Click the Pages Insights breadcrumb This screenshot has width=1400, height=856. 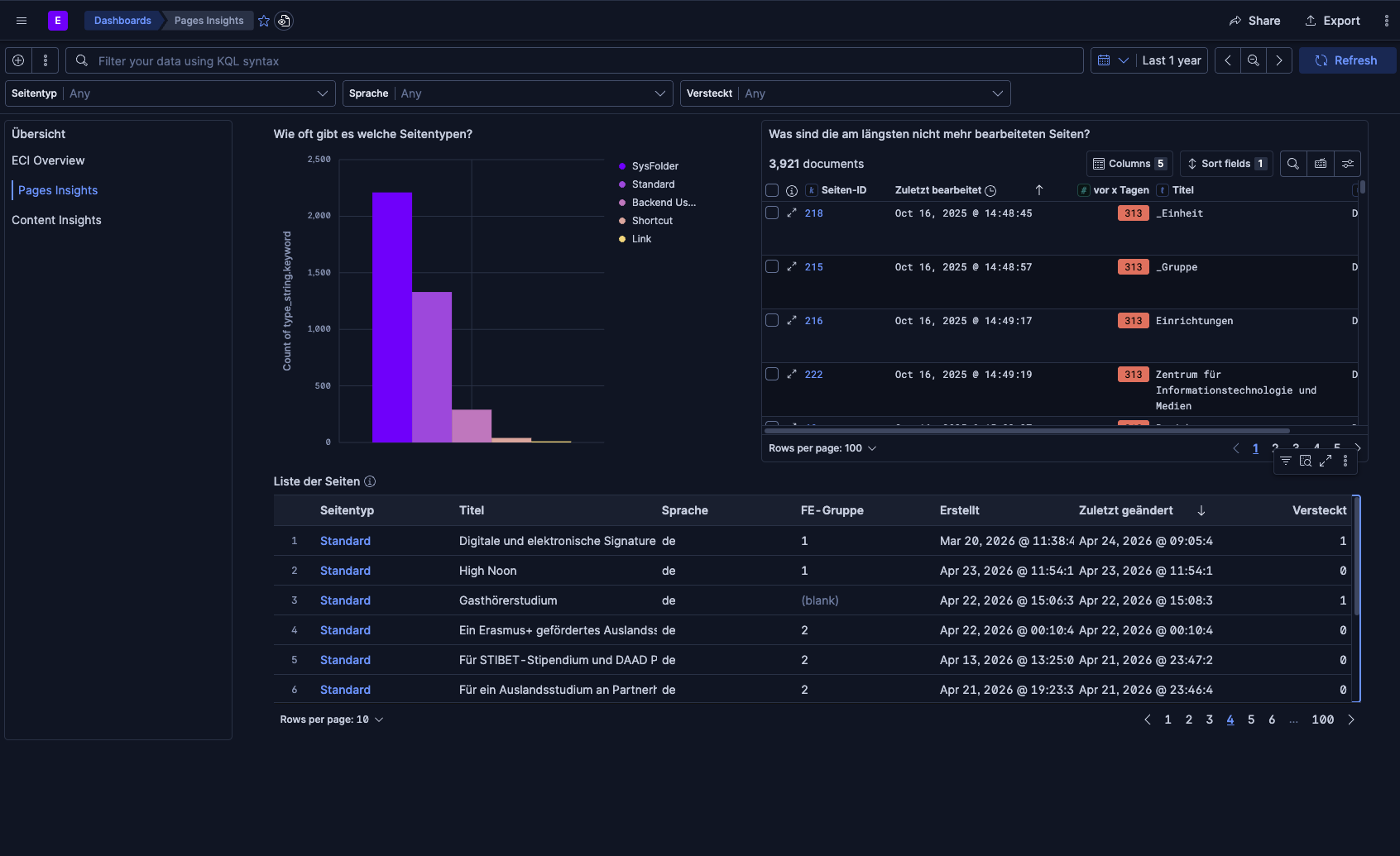[x=209, y=21]
